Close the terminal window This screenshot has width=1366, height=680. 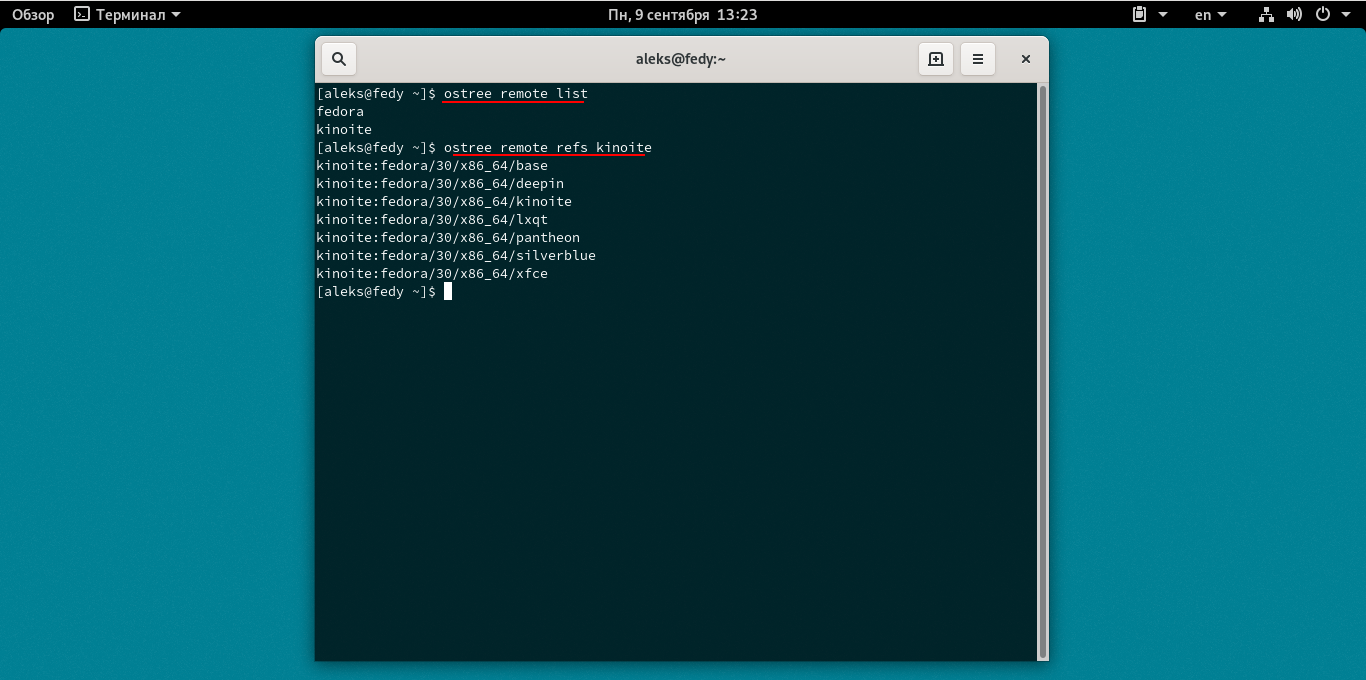tap(1025, 59)
